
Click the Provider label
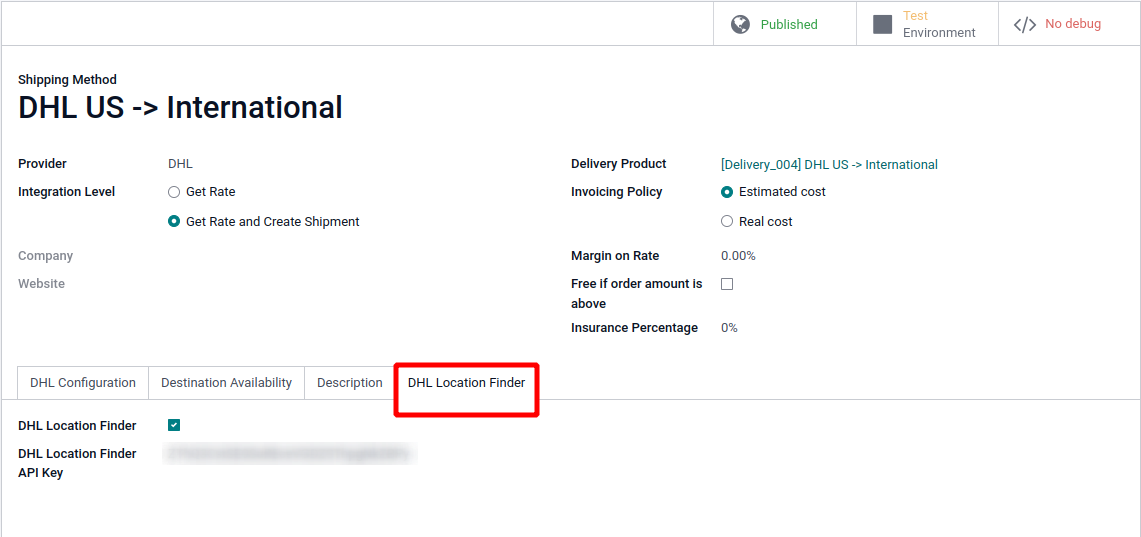pos(42,164)
